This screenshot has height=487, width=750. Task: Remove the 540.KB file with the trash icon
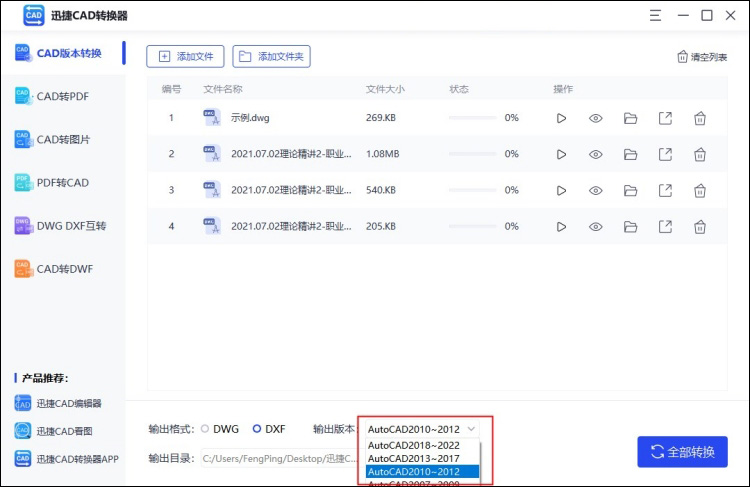[x=700, y=191]
